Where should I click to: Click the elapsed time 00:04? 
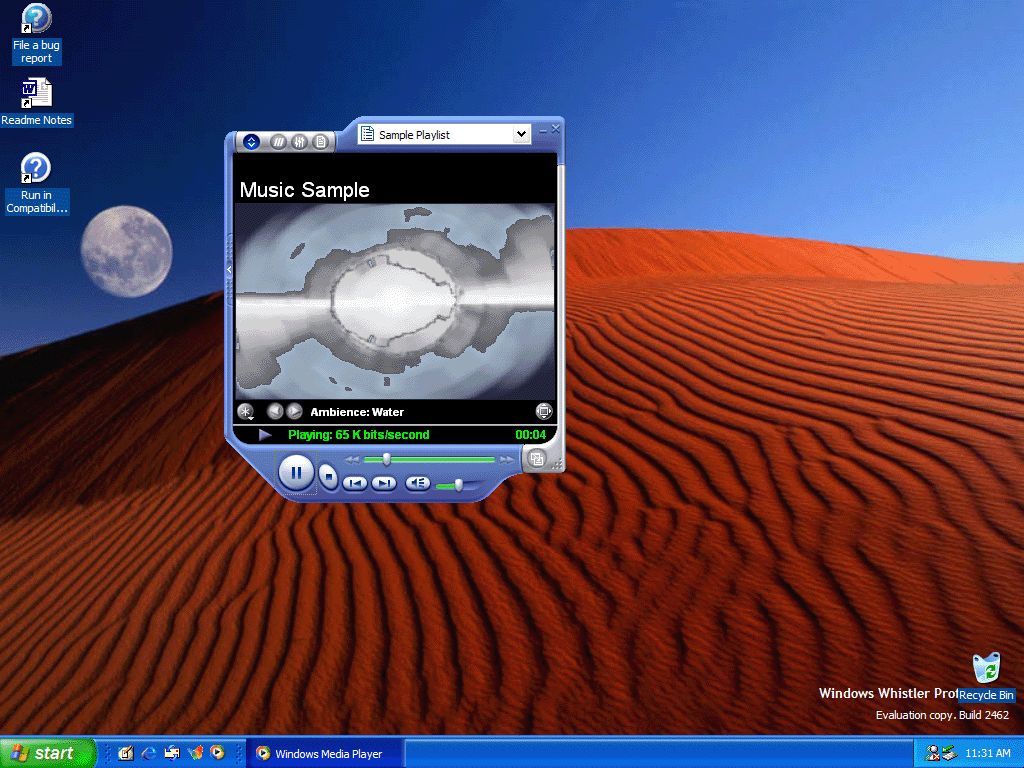click(x=530, y=435)
